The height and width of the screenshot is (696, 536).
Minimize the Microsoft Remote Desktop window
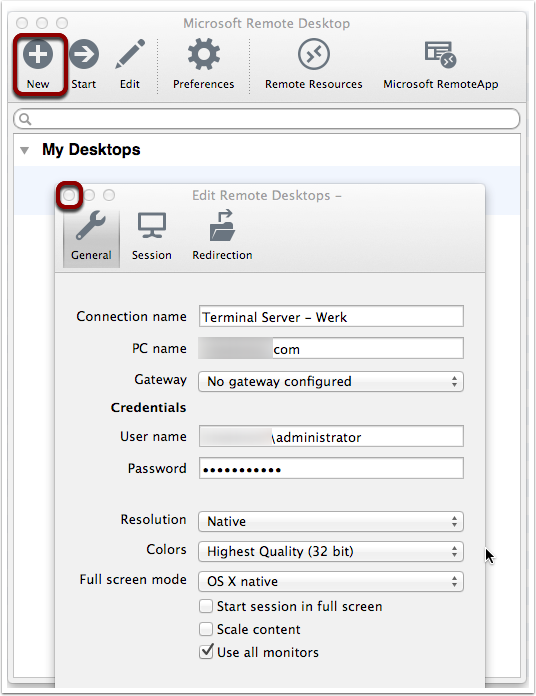tap(42, 23)
